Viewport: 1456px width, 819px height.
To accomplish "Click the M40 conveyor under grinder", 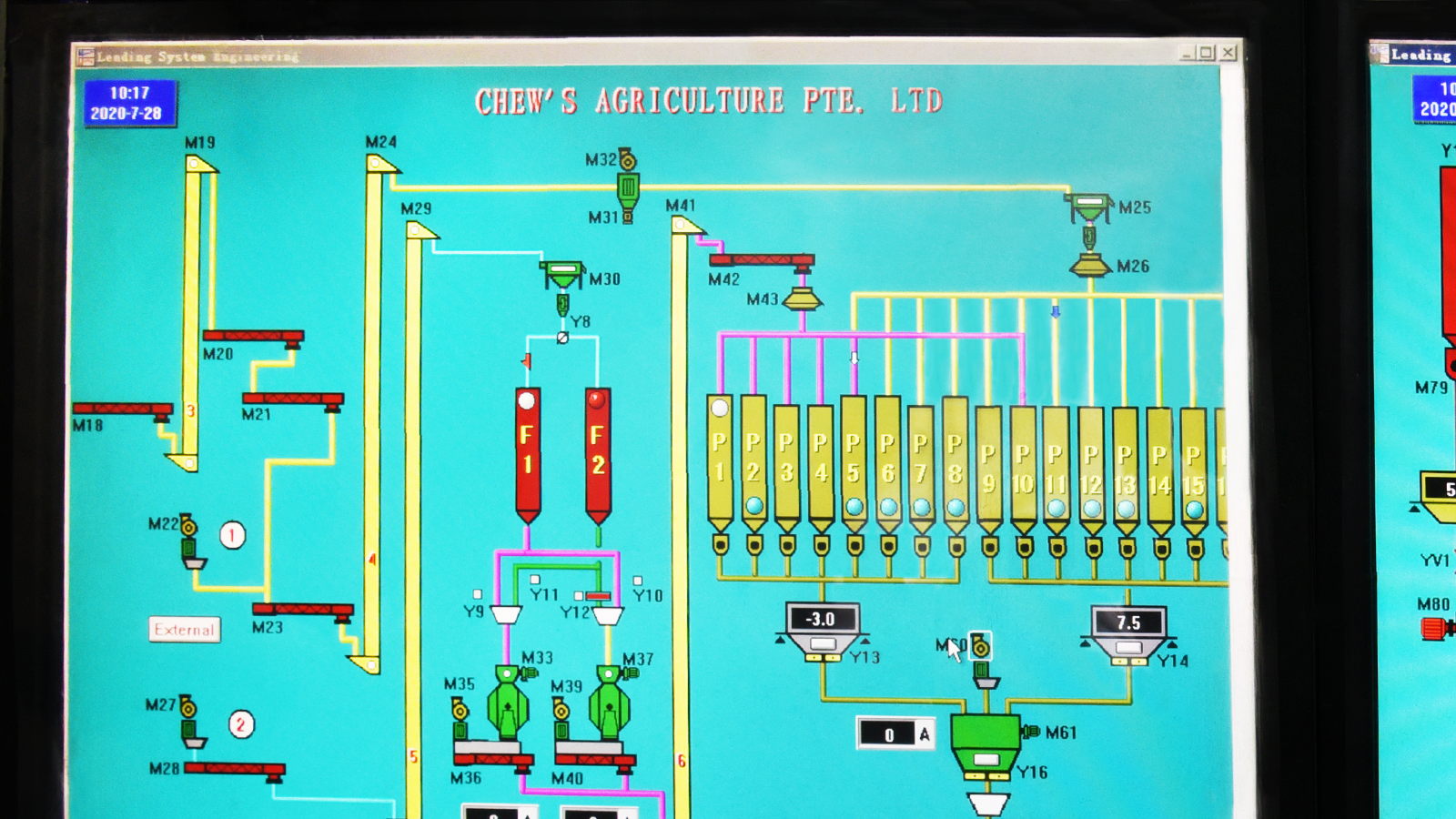I will coord(595,760).
